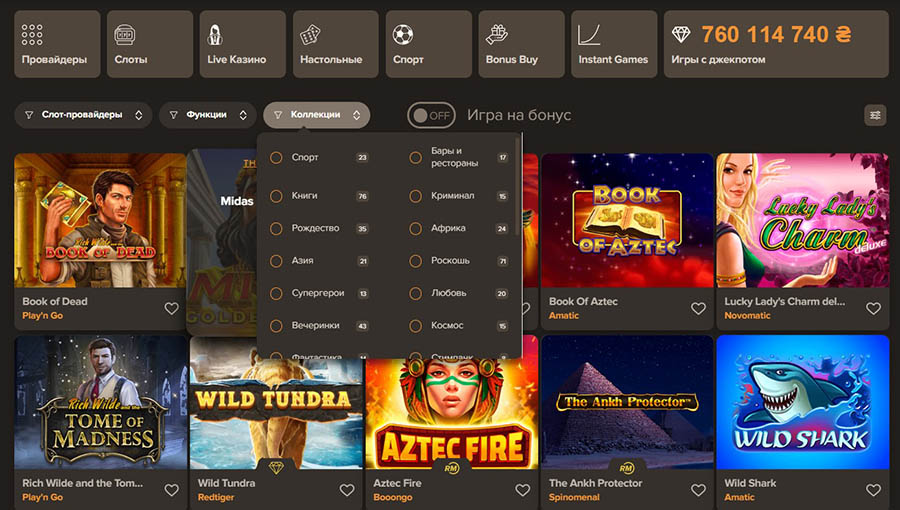Image resolution: width=900 pixels, height=510 pixels.
Task: Click the Wild Tundra title text
Action: point(226,483)
